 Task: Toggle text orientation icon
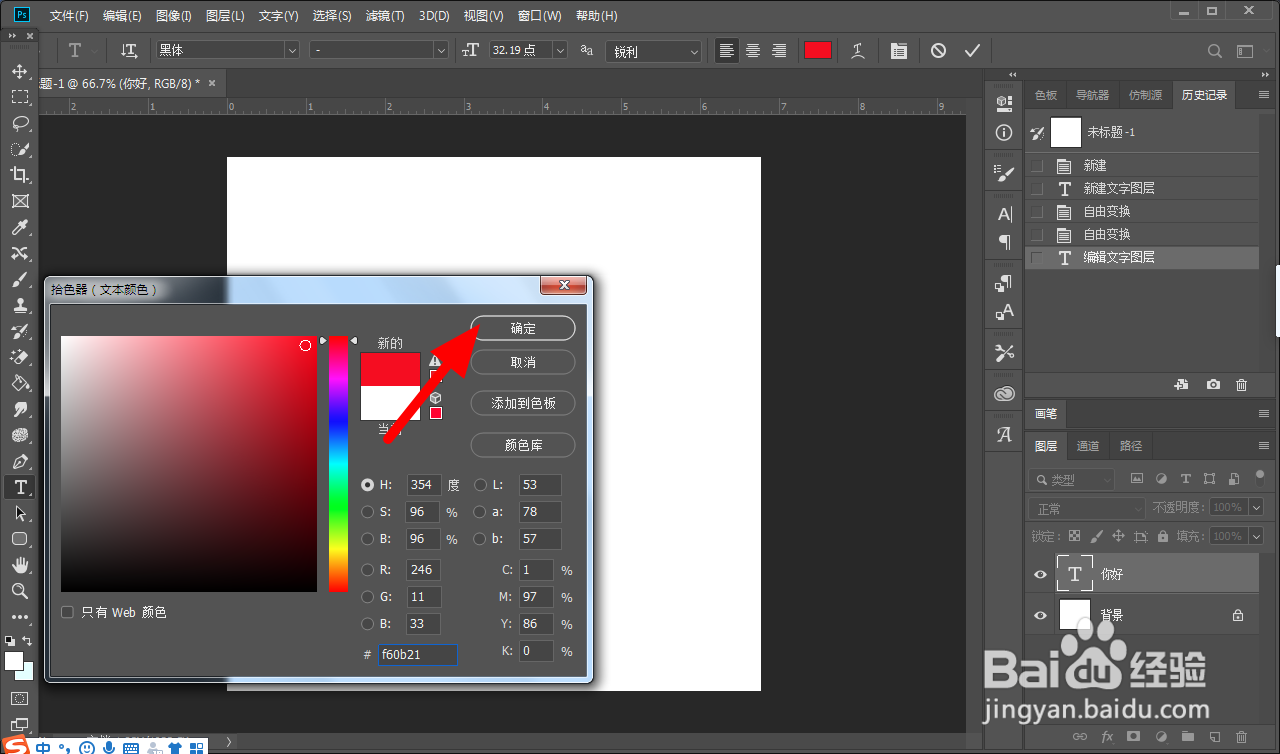(129, 50)
